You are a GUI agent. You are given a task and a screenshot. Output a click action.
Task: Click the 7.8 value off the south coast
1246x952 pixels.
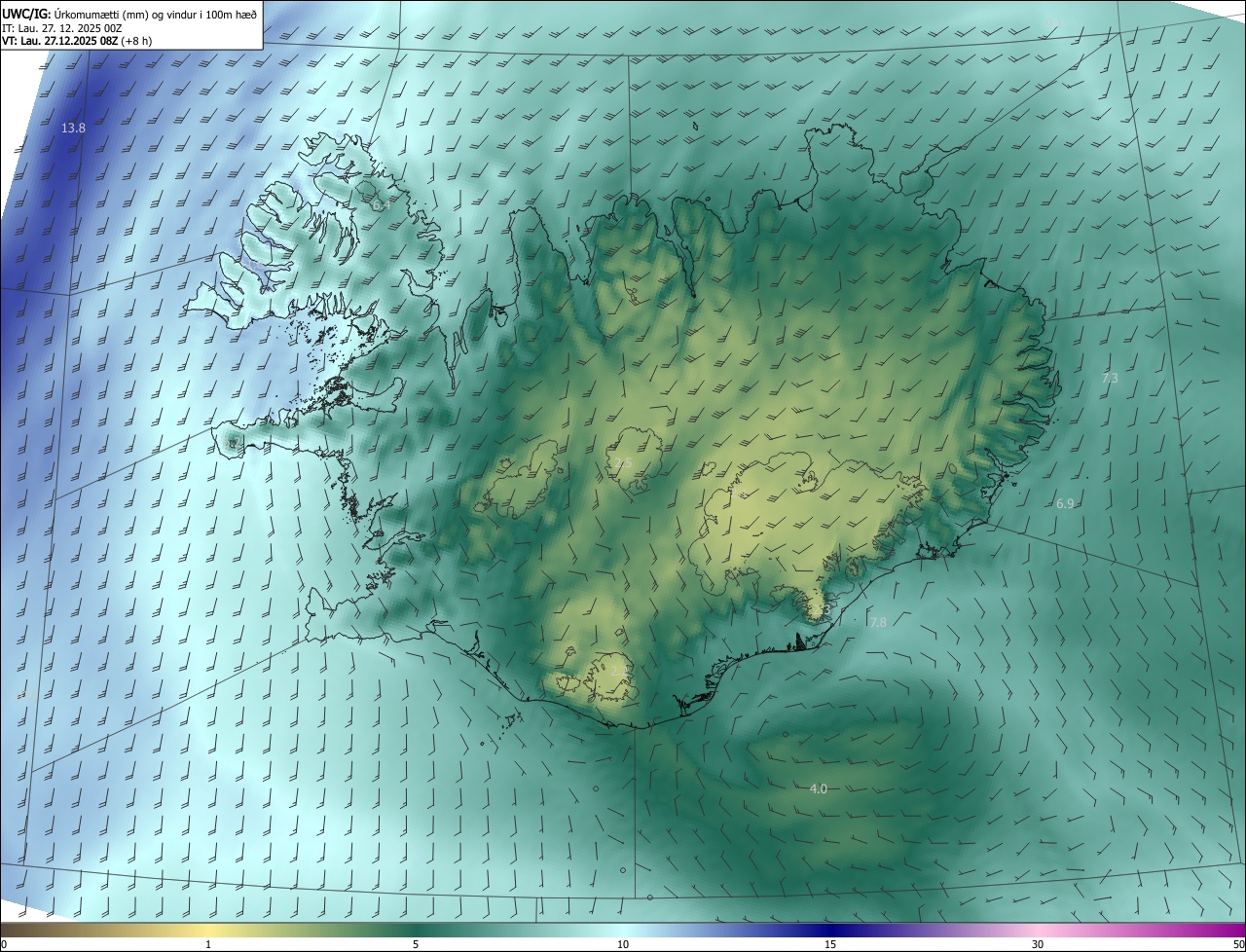pyautogui.click(x=878, y=622)
